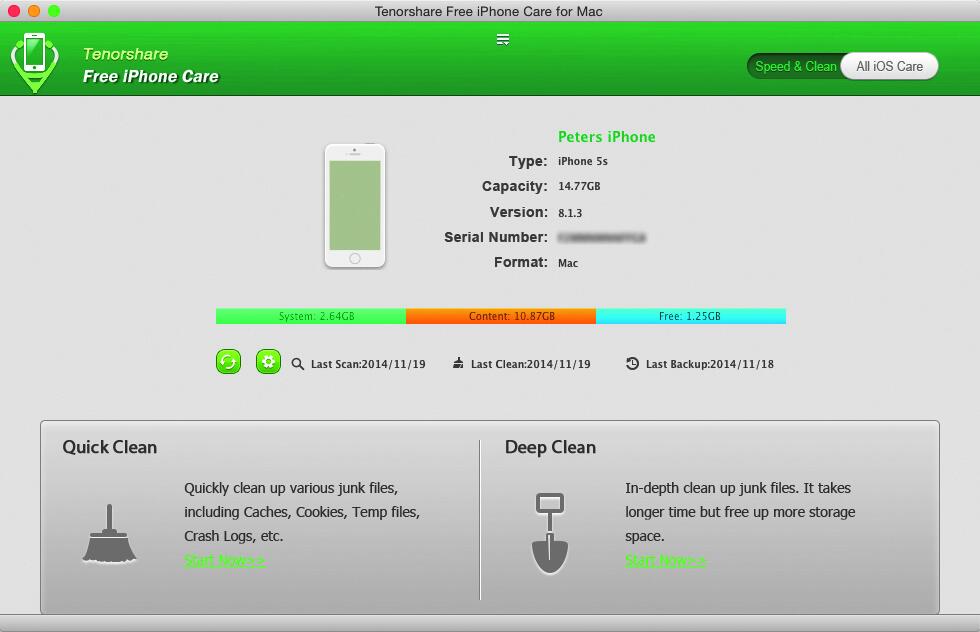This screenshot has height=632, width=980.
Task: Click the 8.1.3 version value
Action: [x=569, y=213]
